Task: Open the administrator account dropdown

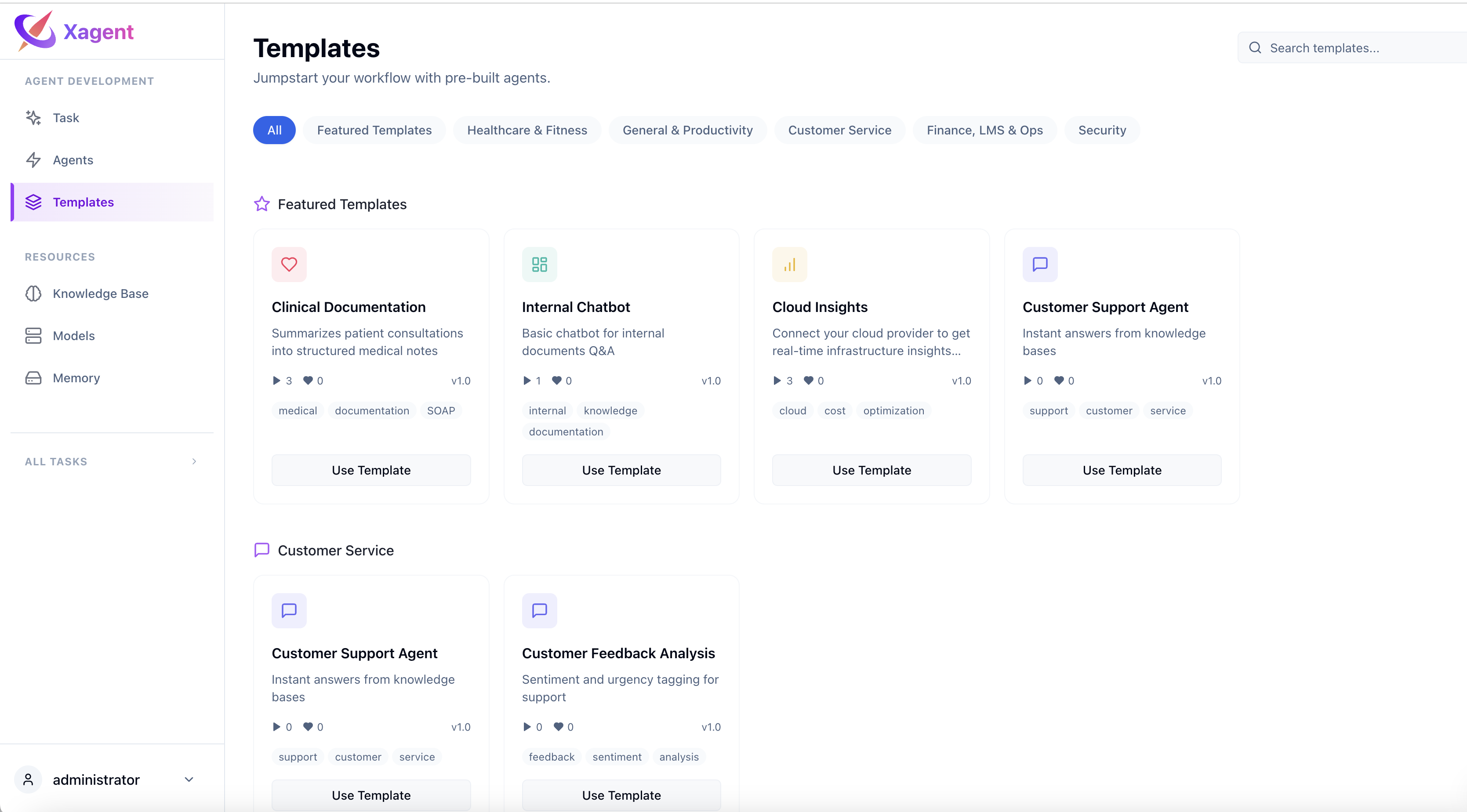Action: (x=189, y=779)
